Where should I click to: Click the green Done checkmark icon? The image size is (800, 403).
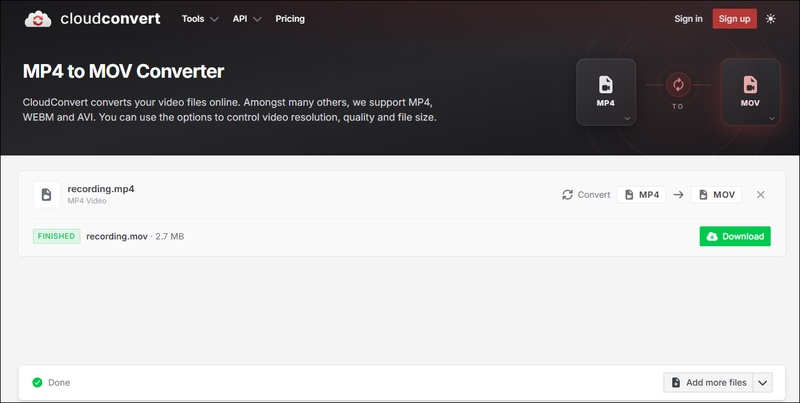37,383
